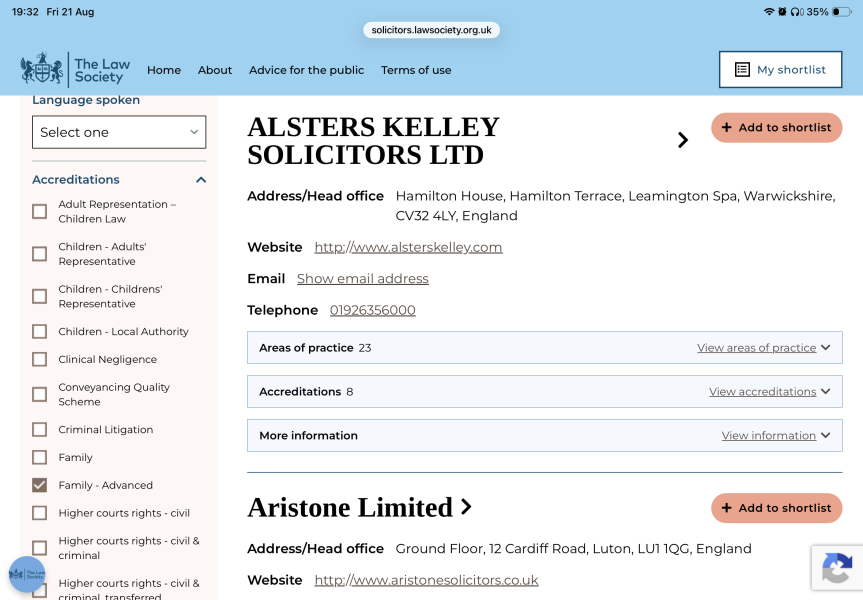Click the chevron arrow beside Aristone Limited
863x600 pixels.
(466, 506)
